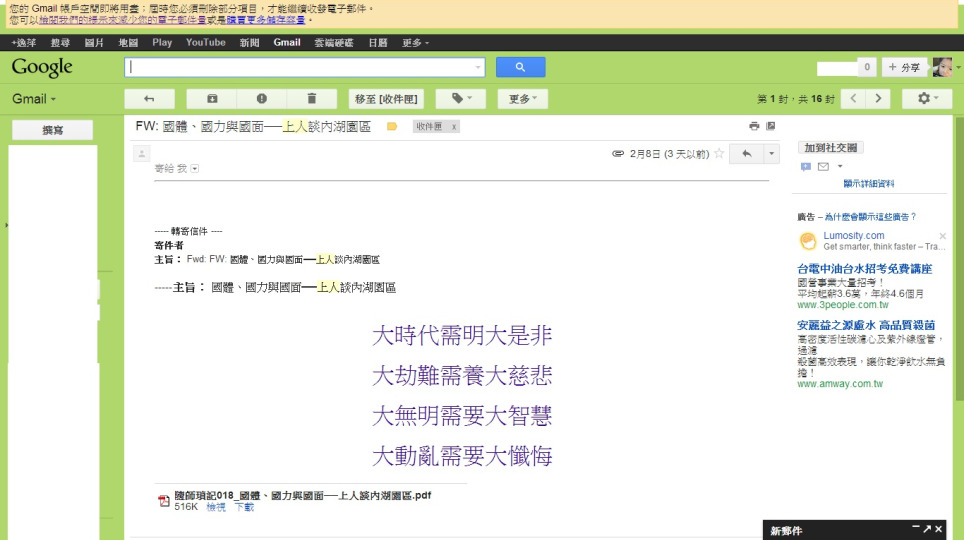Screen dimensions: 964x540
Task: Click the back-to-inbox arrow button
Action: point(149,99)
